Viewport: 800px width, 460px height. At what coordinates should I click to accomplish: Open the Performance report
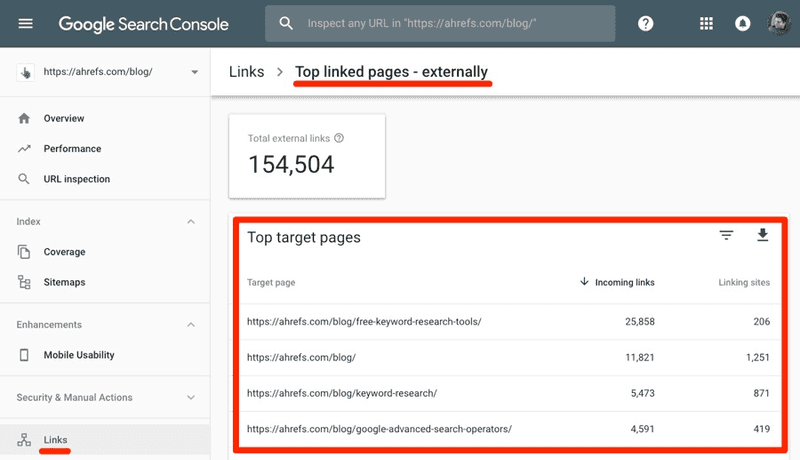pyautogui.click(x=72, y=149)
